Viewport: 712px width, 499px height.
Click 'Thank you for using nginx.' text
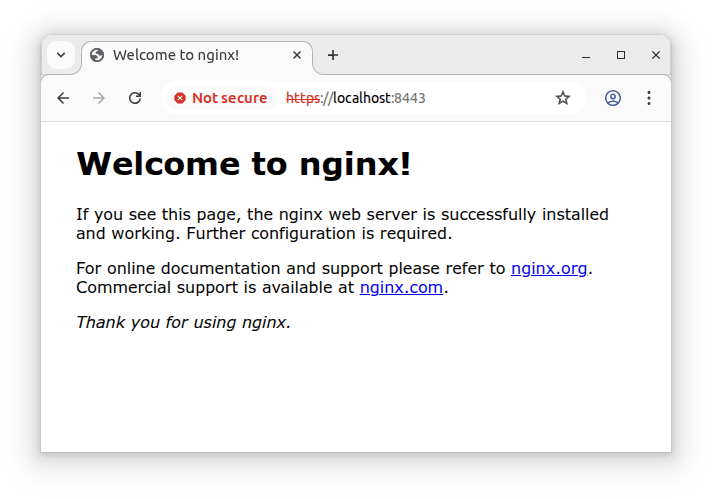point(183,322)
